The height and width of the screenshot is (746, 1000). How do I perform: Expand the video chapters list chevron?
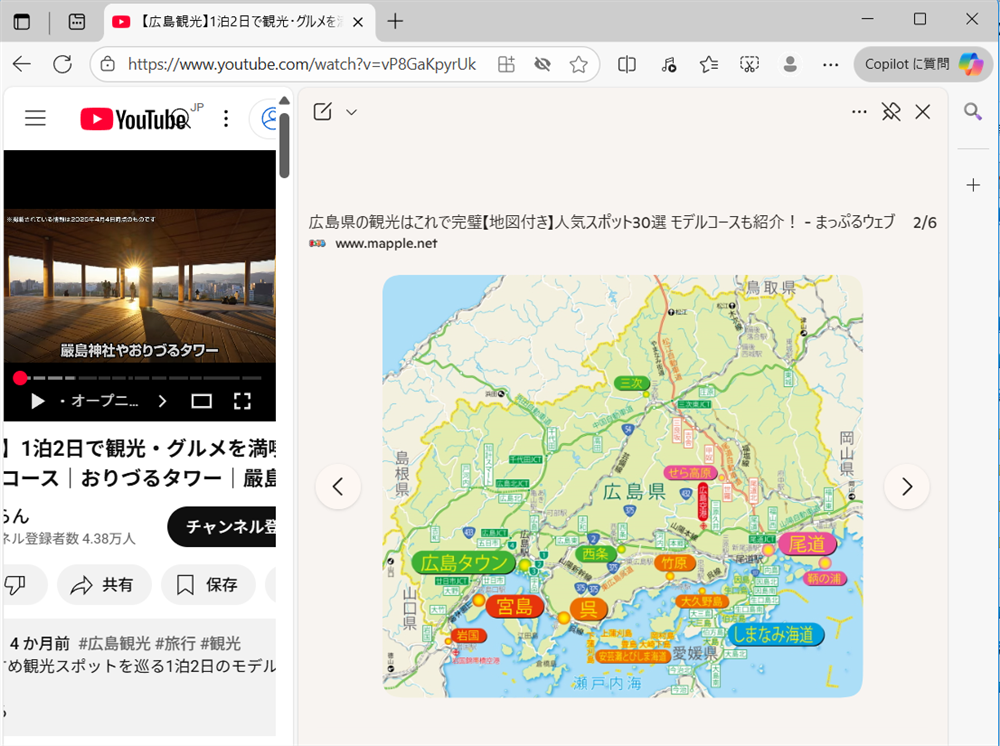pyautogui.click(x=162, y=399)
